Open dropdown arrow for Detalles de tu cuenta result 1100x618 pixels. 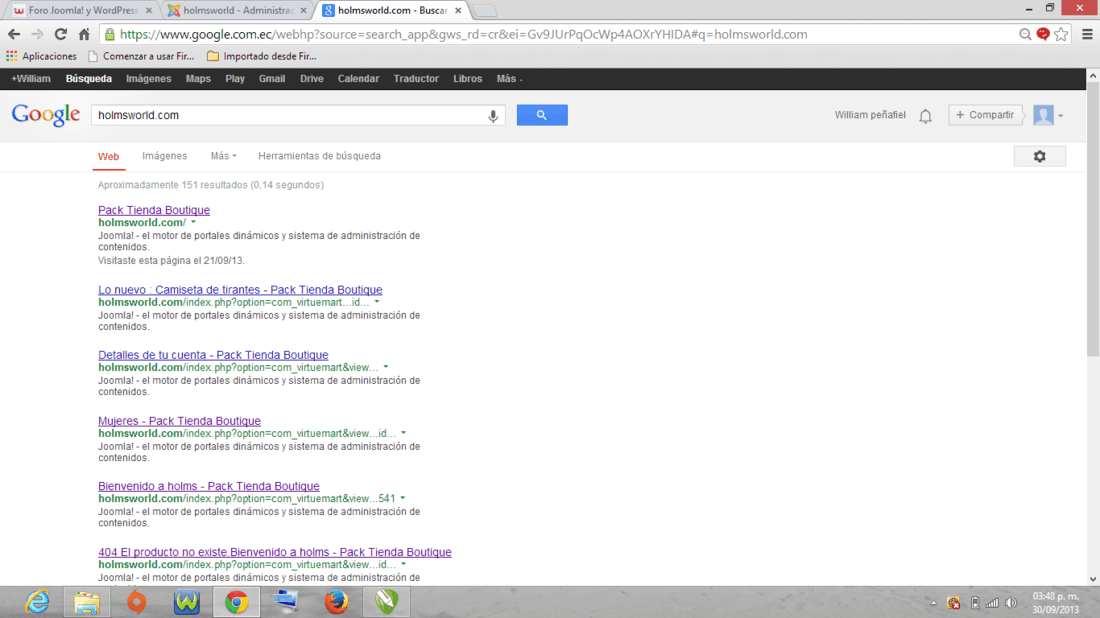coord(386,368)
